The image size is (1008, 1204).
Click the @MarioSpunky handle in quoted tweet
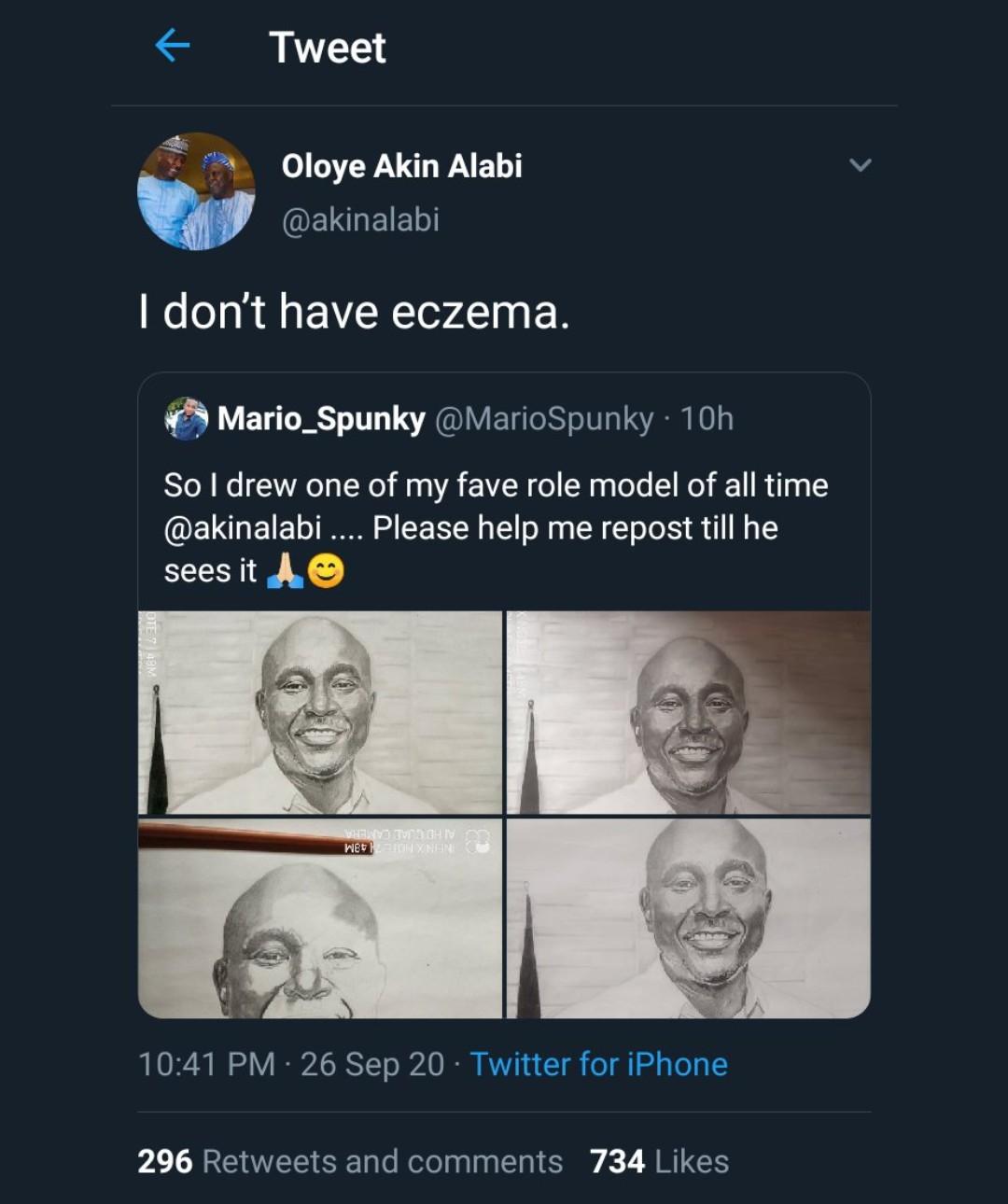click(544, 419)
